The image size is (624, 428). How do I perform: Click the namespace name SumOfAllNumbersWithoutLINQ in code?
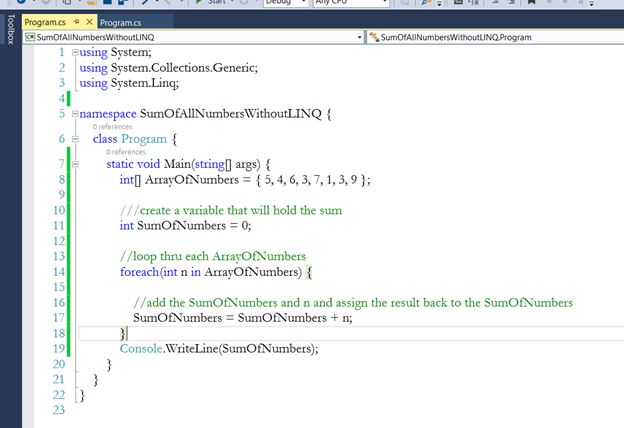tap(230, 114)
